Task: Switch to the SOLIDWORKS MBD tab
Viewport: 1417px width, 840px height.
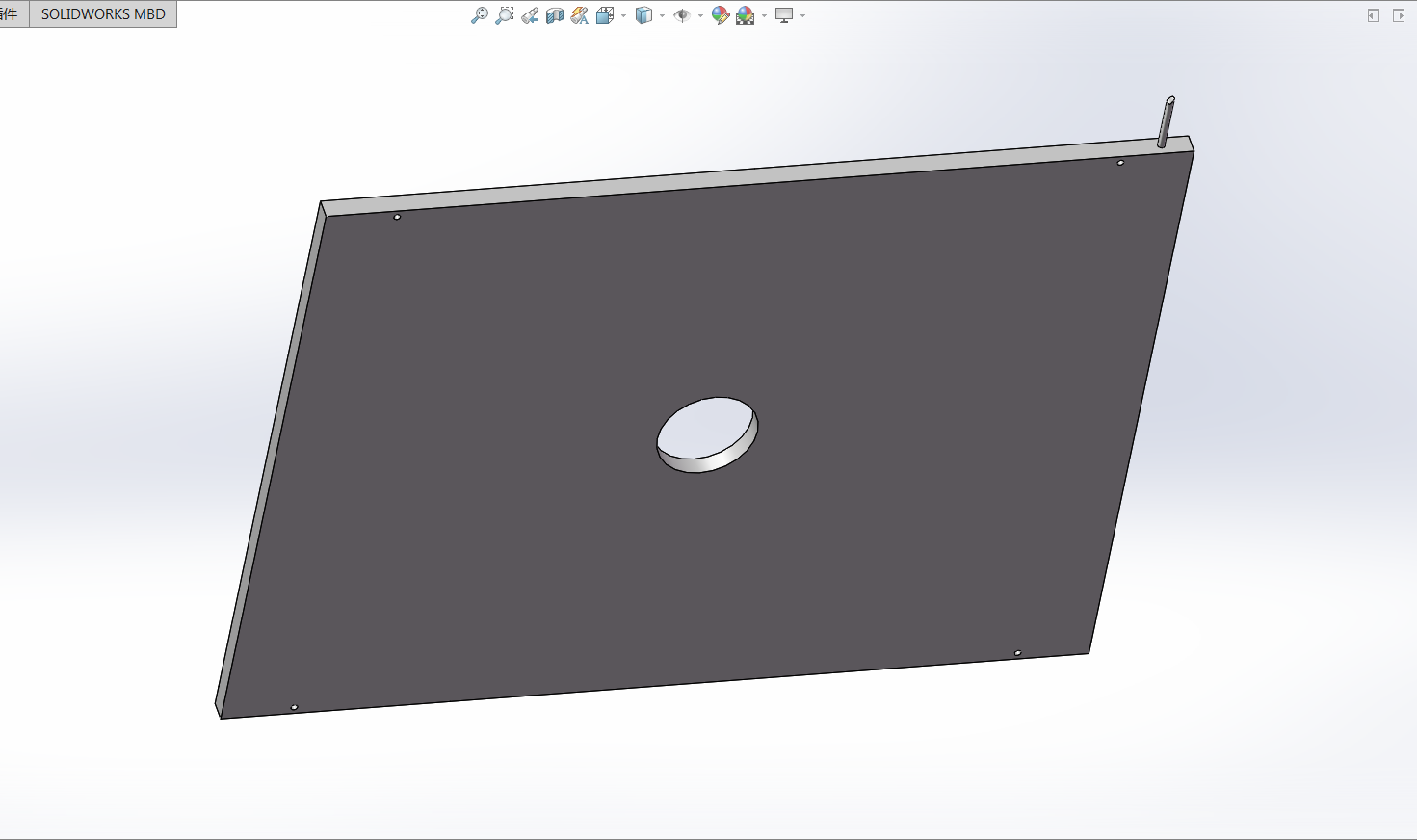Action: [103, 14]
